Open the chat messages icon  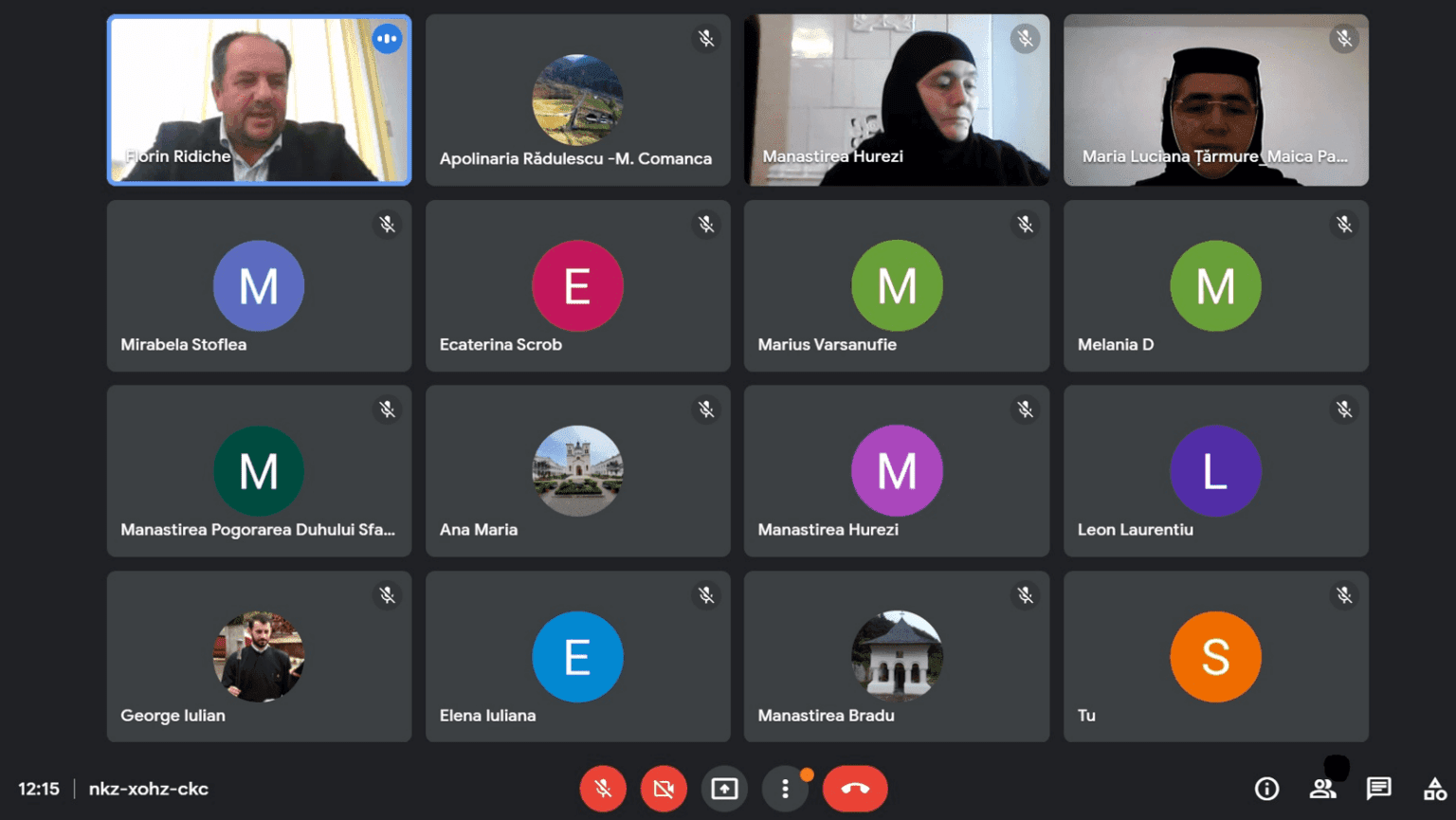1378,789
